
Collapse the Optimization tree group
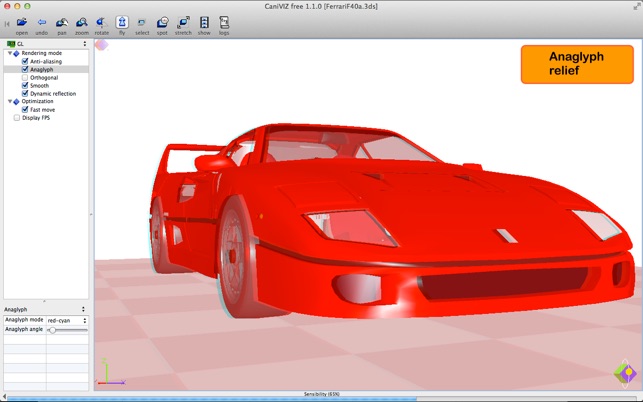click(10, 101)
